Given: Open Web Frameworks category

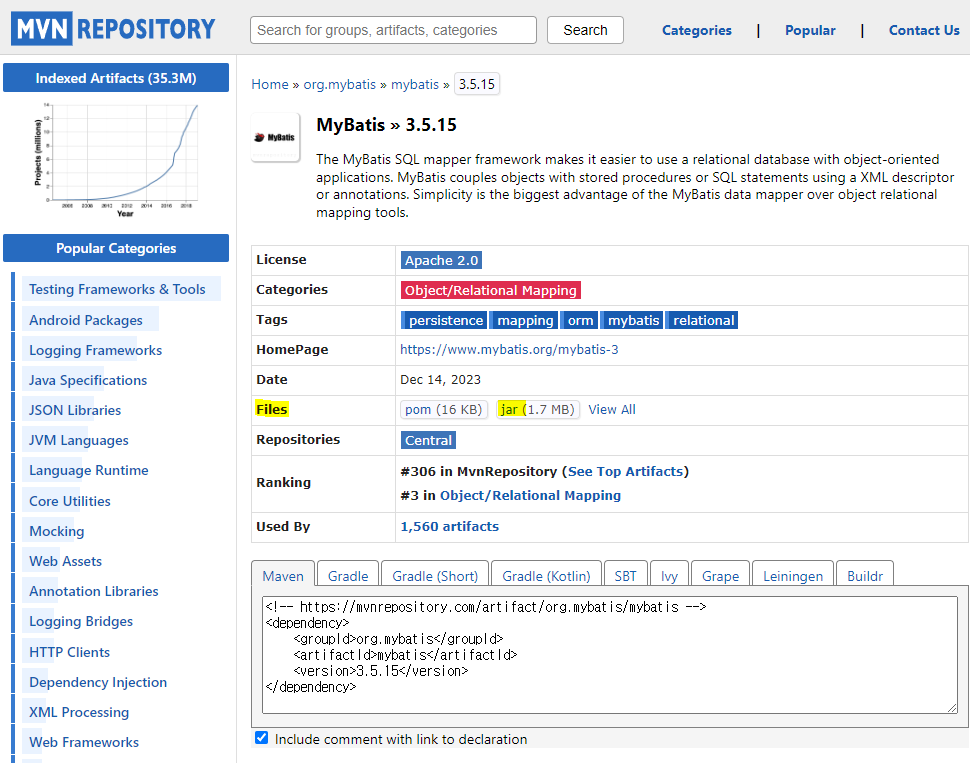Looking at the screenshot, I should click(84, 743).
